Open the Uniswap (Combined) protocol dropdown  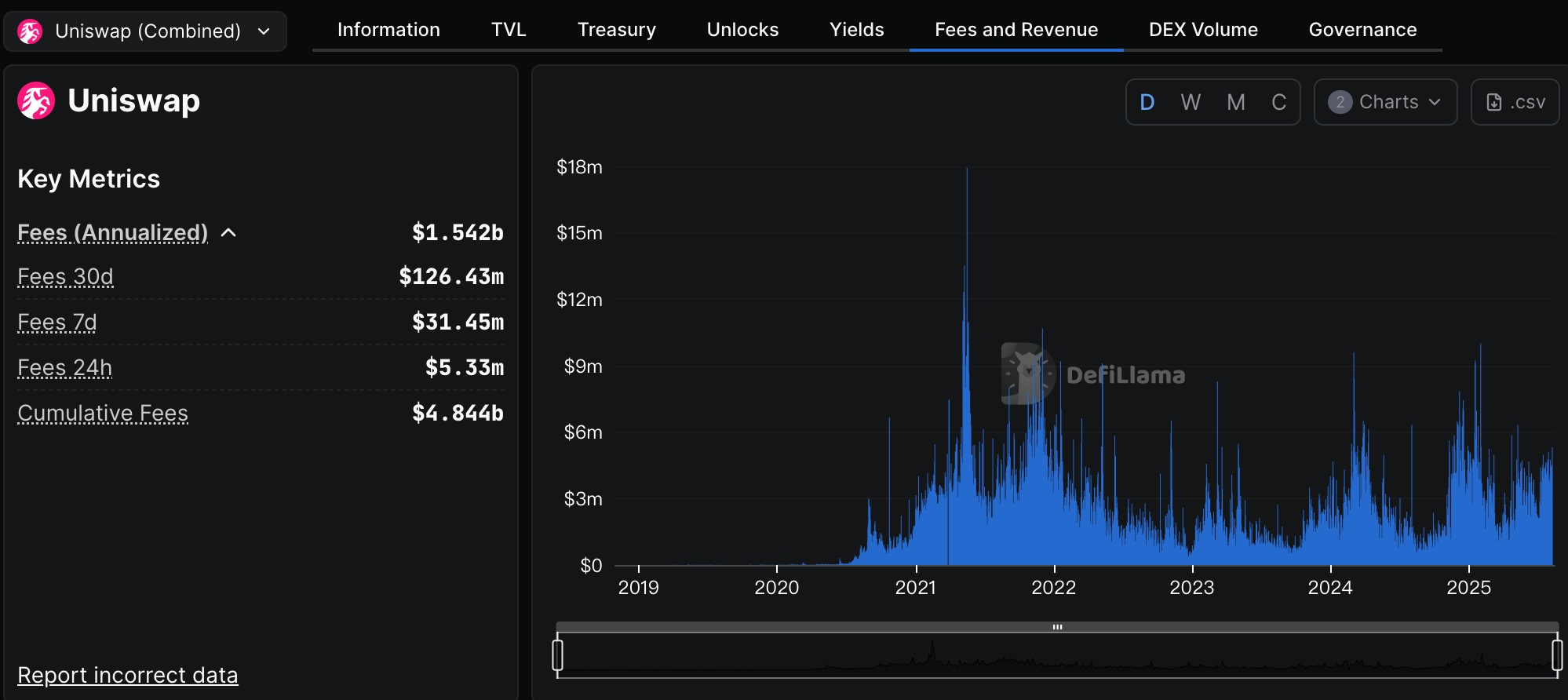(x=145, y=31)
